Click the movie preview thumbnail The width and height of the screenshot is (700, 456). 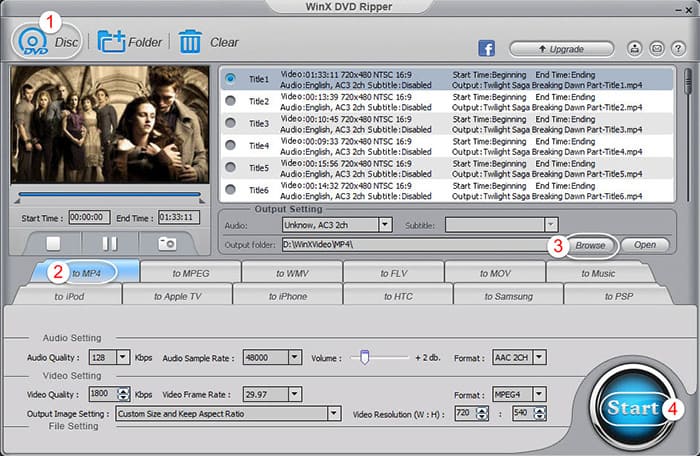point(110,125)
